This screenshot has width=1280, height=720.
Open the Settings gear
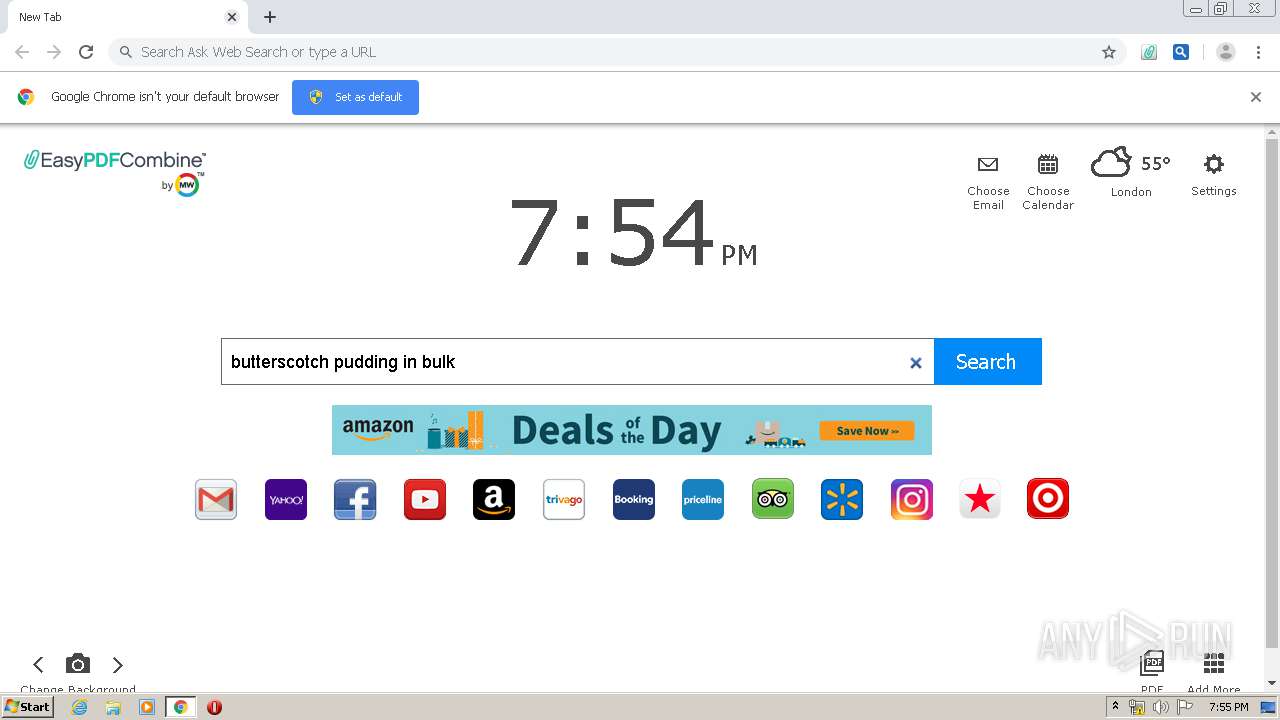coord(1213,174)
